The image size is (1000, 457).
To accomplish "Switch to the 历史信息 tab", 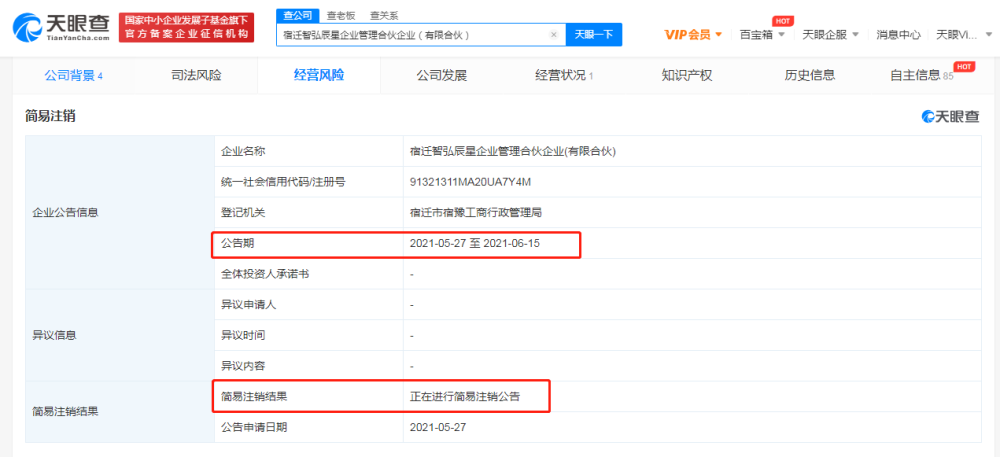I will 809,75.
